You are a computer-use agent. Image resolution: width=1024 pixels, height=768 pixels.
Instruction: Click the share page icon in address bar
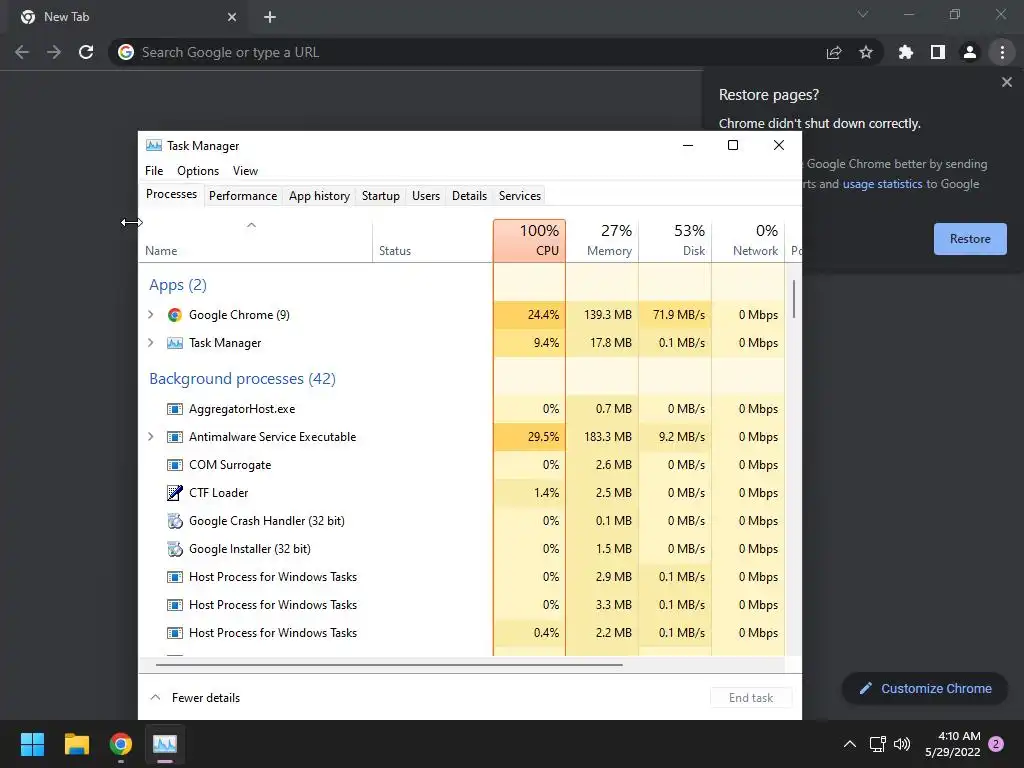[834, 52]
